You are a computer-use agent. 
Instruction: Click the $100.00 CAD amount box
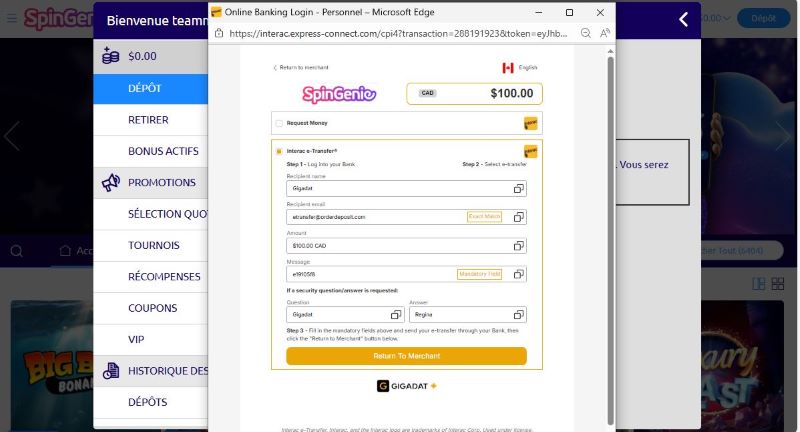pyautogui.click(x=474, y=93)
